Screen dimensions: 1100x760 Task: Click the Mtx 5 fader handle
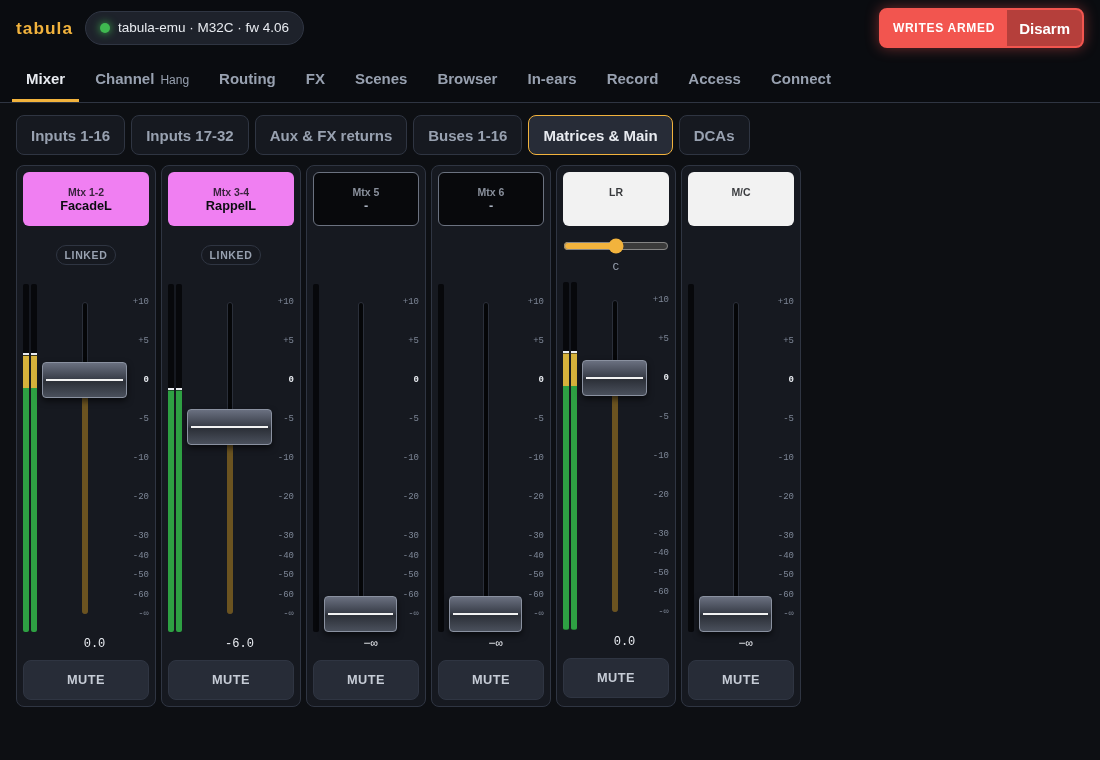point(361,614)
